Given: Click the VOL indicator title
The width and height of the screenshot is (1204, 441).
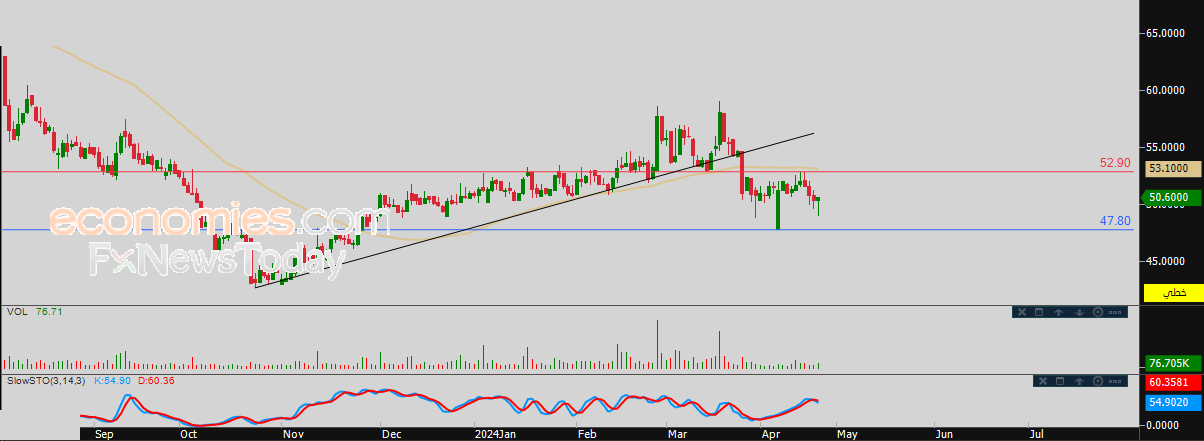Looking at the screenshot, I should pos(17,313).
